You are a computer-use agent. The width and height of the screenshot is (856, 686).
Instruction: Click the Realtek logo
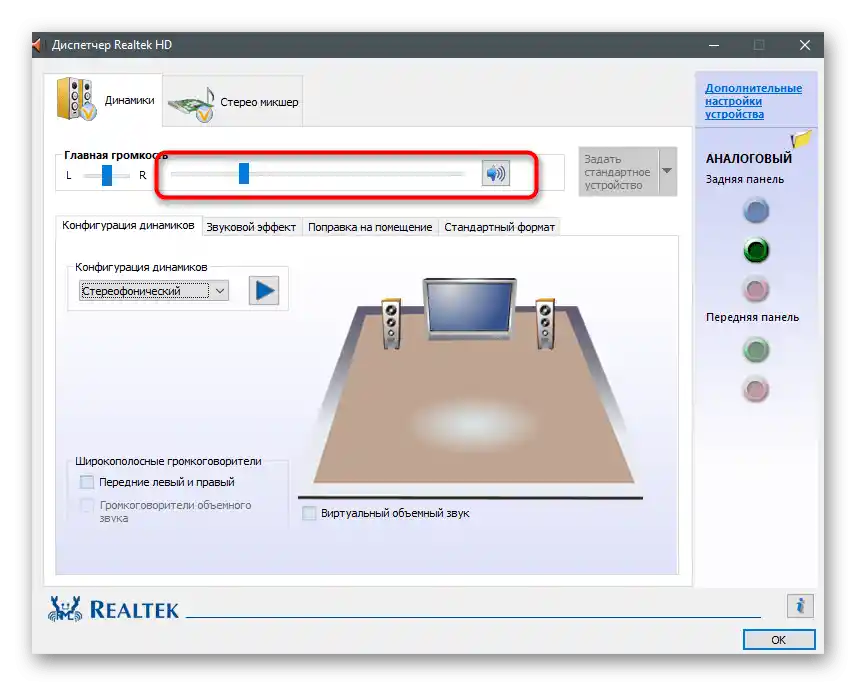click(x=114, y=610)
